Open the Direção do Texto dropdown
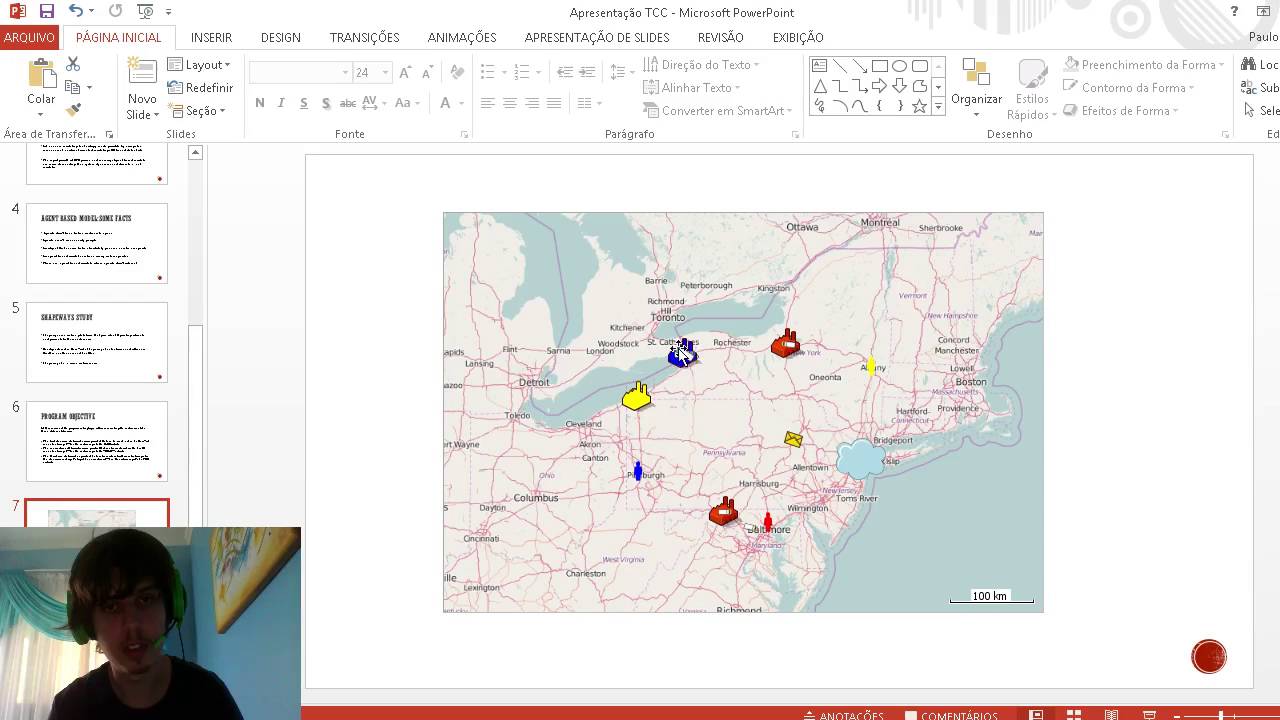Screen dimensions: 1280x720 pos(701,65)
